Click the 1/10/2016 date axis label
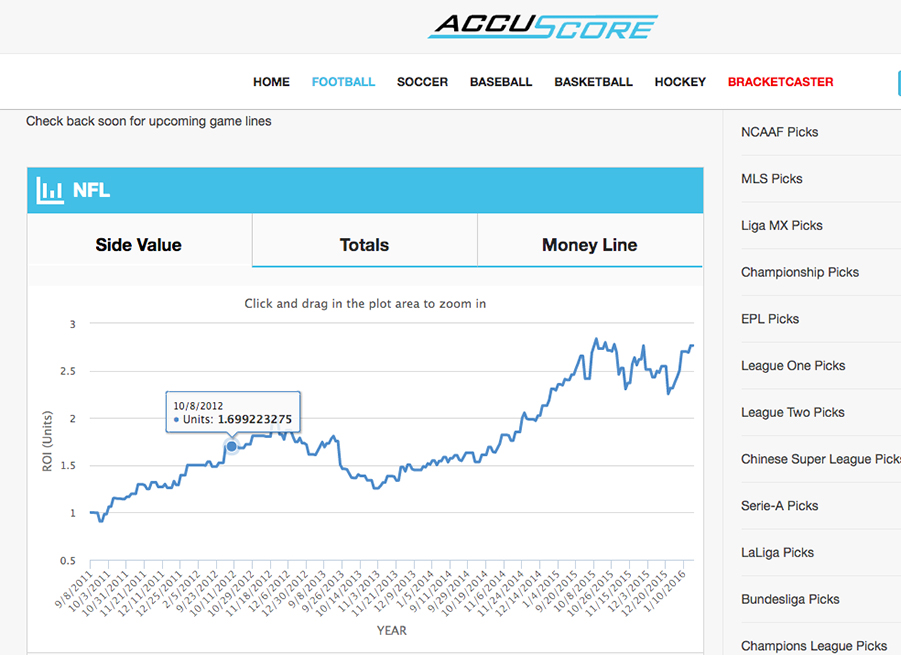The height and width of the screenshot is (655, 901). (665, 590)
